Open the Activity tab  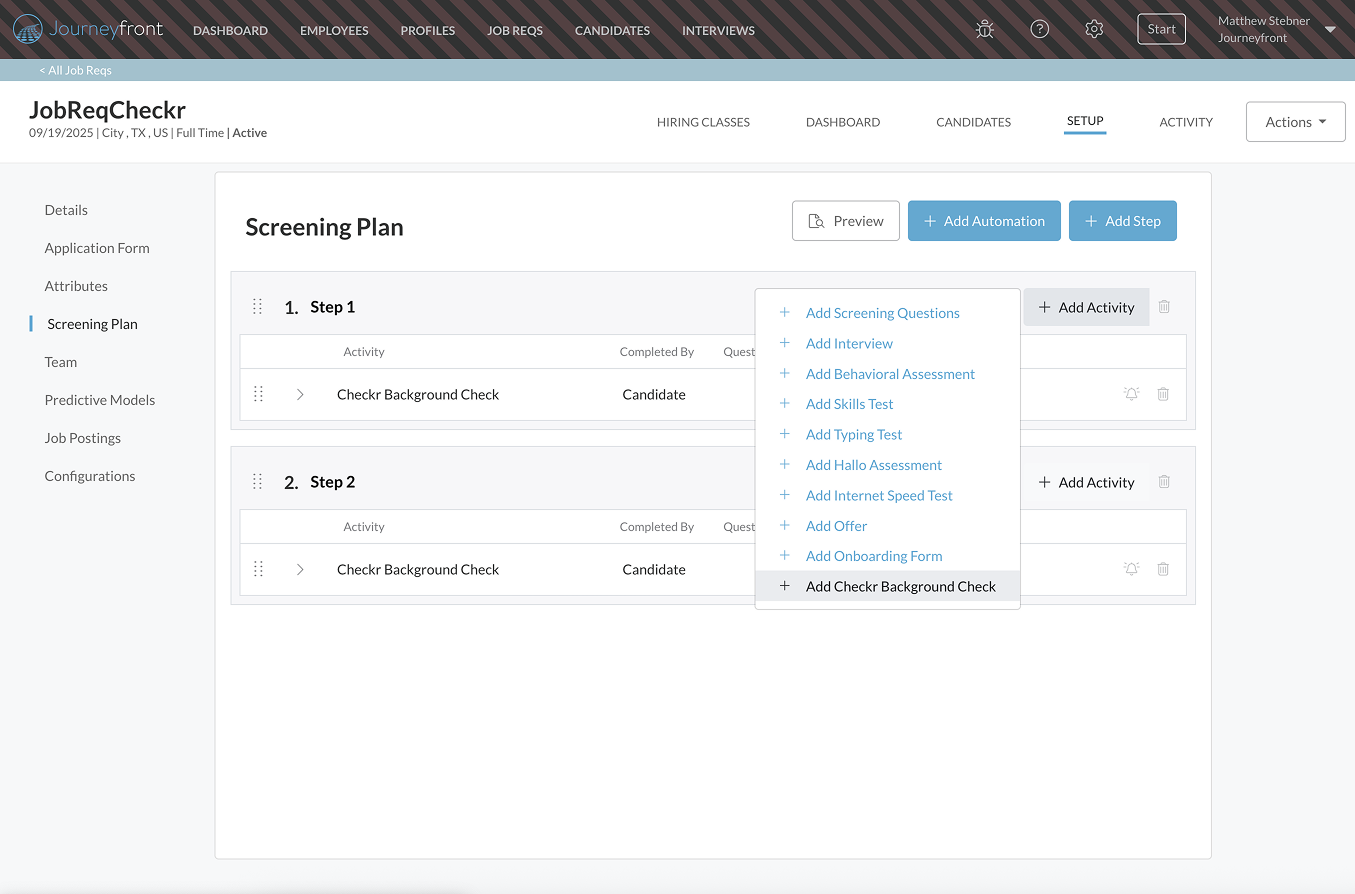(x=1186, y=122)
